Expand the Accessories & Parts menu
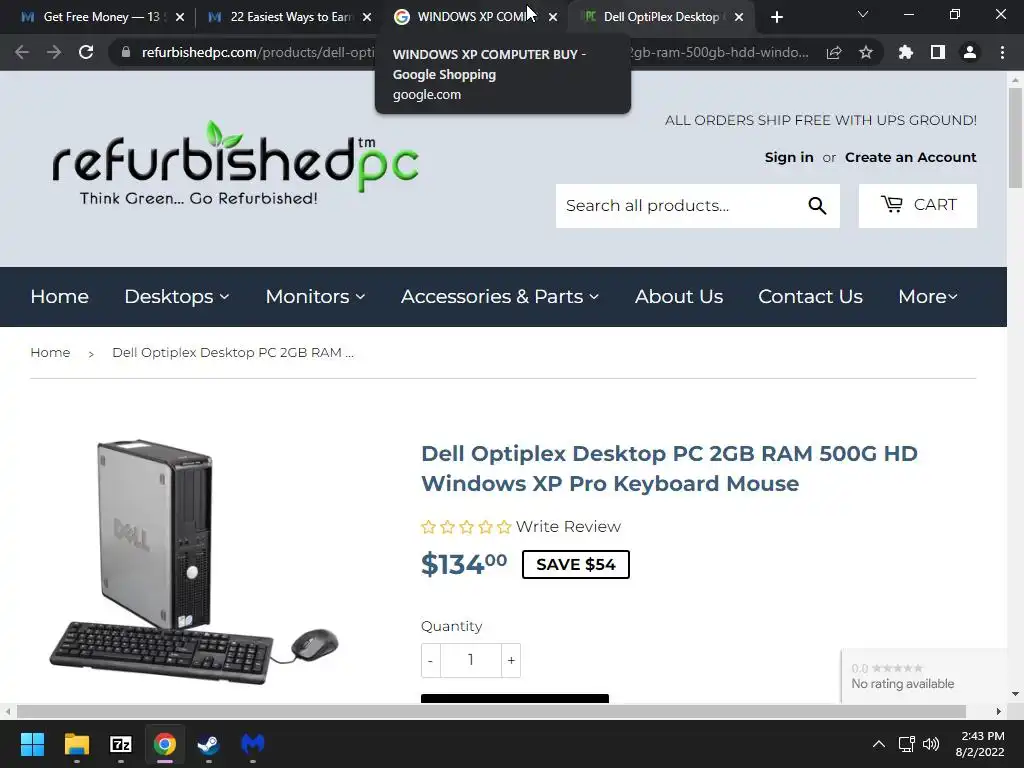 [500, 296]
